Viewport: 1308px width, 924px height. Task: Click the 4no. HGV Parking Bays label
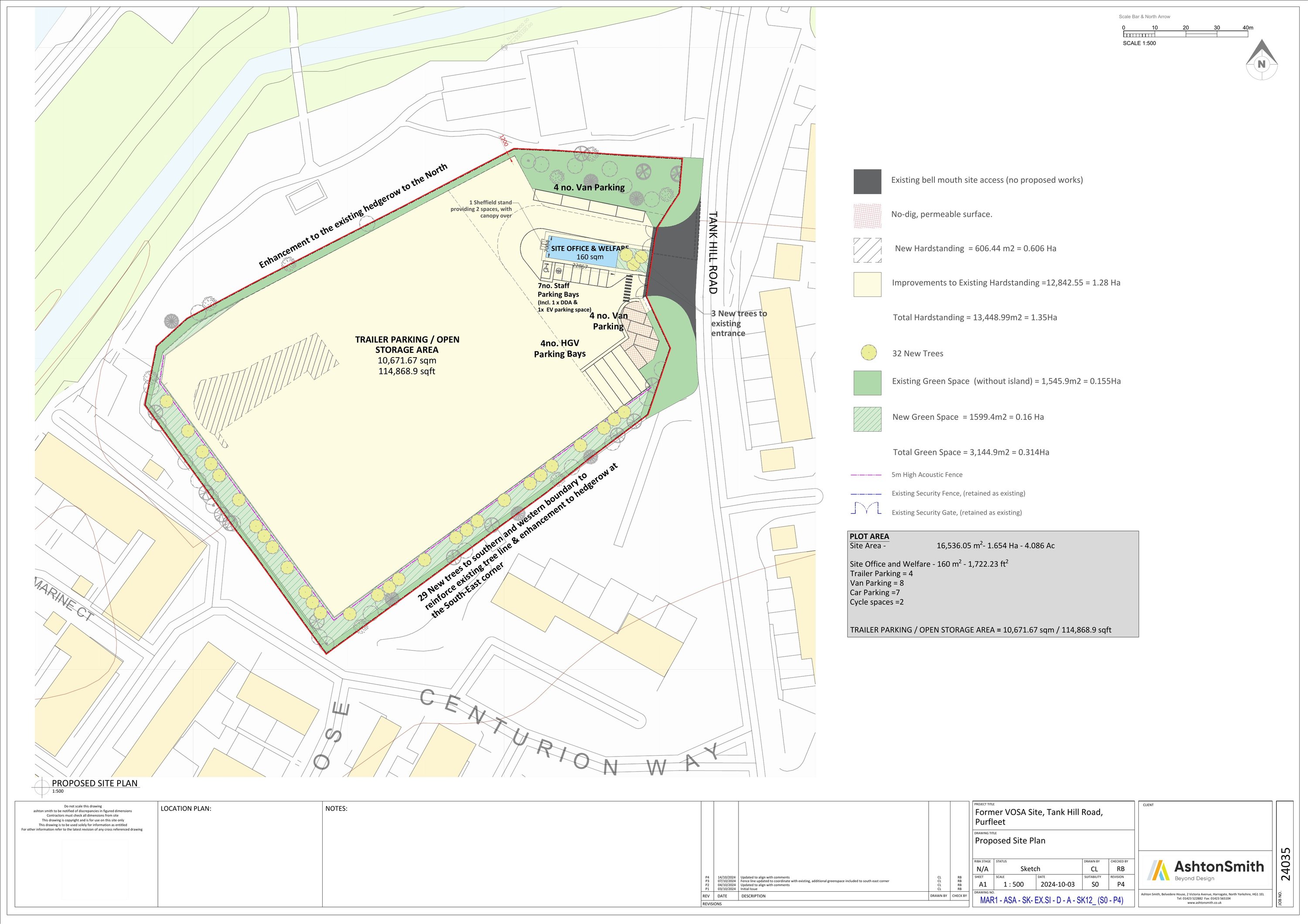point(559,348)
